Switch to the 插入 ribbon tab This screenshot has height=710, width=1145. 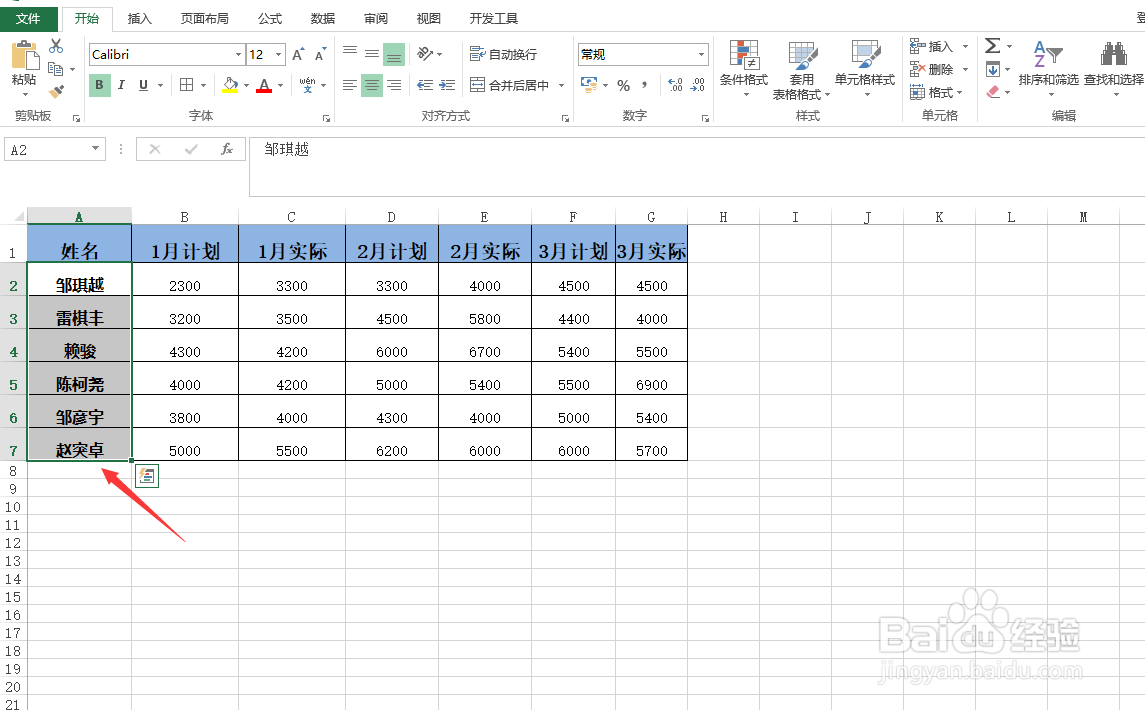[139, 18]
